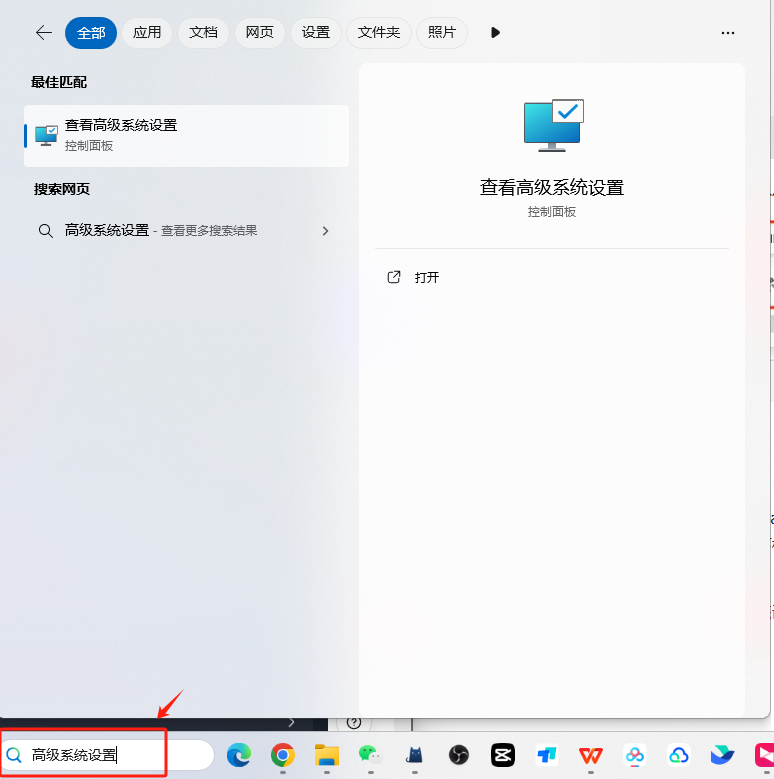This screenshot has width=774, height=779.
Task: Open CapCut from taskbar
Action: [503, 755]
